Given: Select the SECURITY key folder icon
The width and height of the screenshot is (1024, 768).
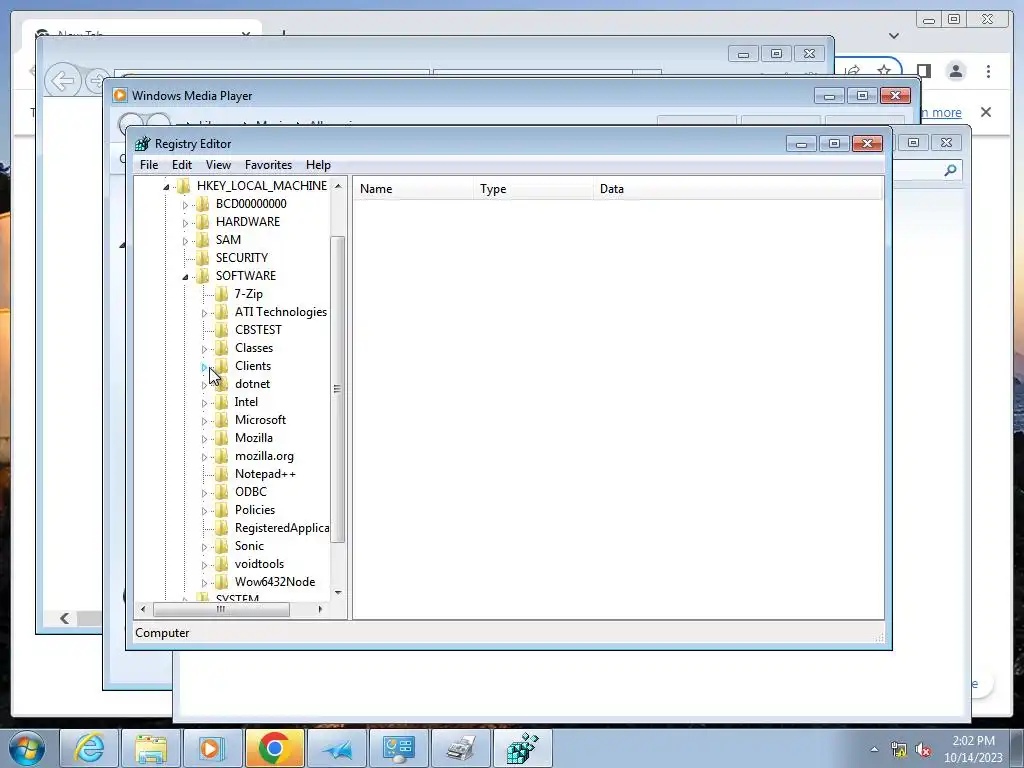Looking at the screenshot, I should coord(203,258).
